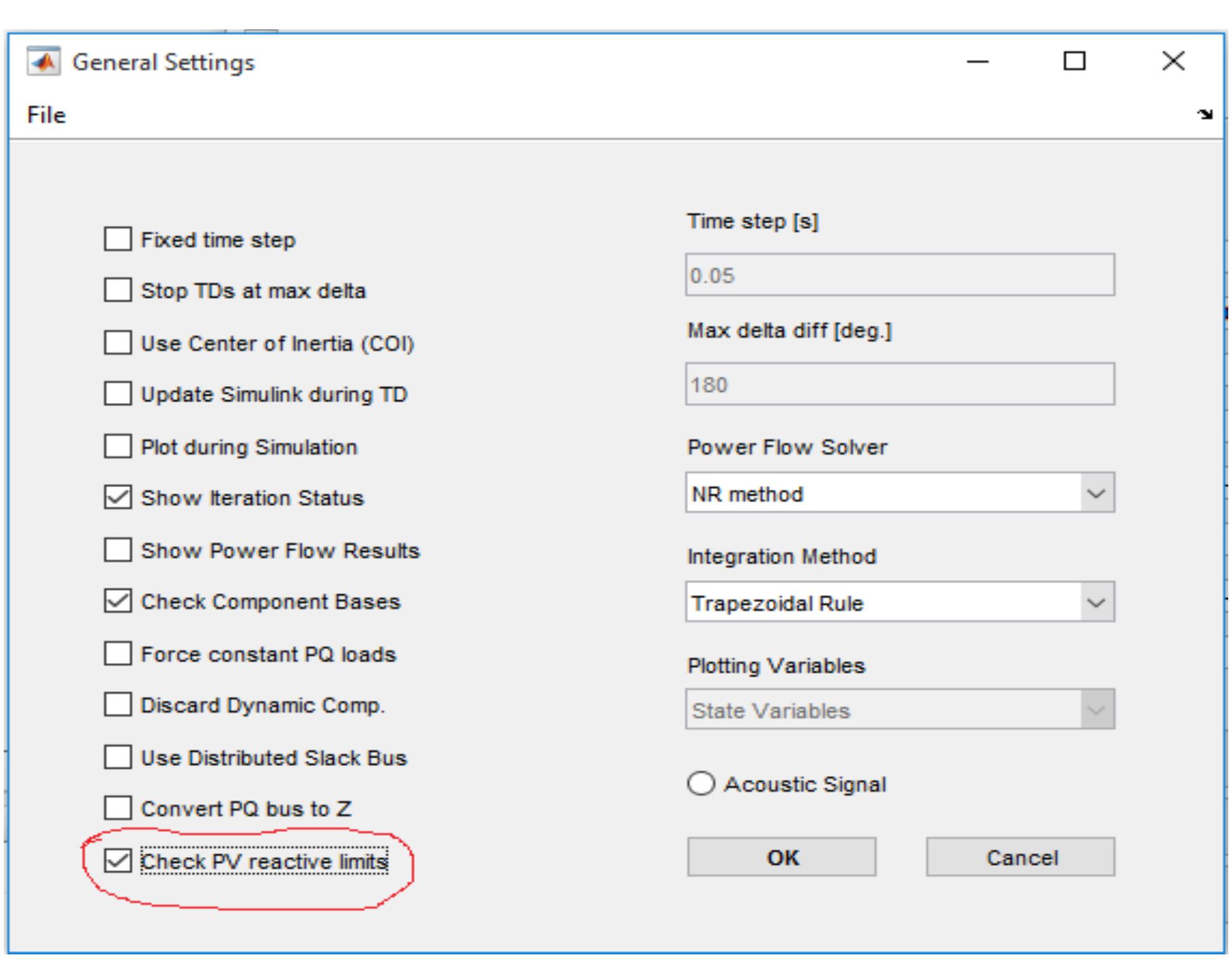Expand the Power Flow Solver dropdown

click(1095, 493)
